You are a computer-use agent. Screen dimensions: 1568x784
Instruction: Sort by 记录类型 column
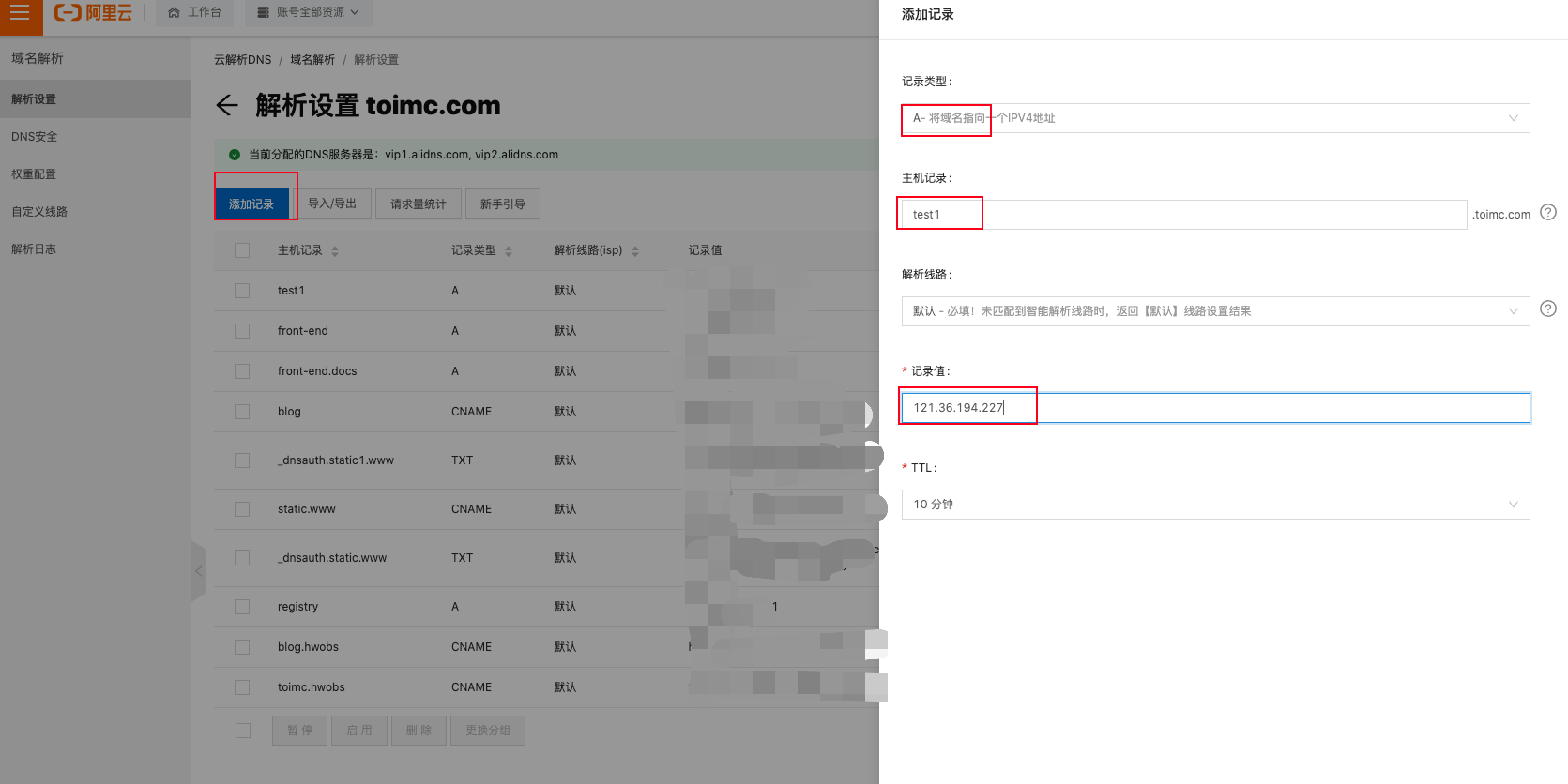[509, 251]
